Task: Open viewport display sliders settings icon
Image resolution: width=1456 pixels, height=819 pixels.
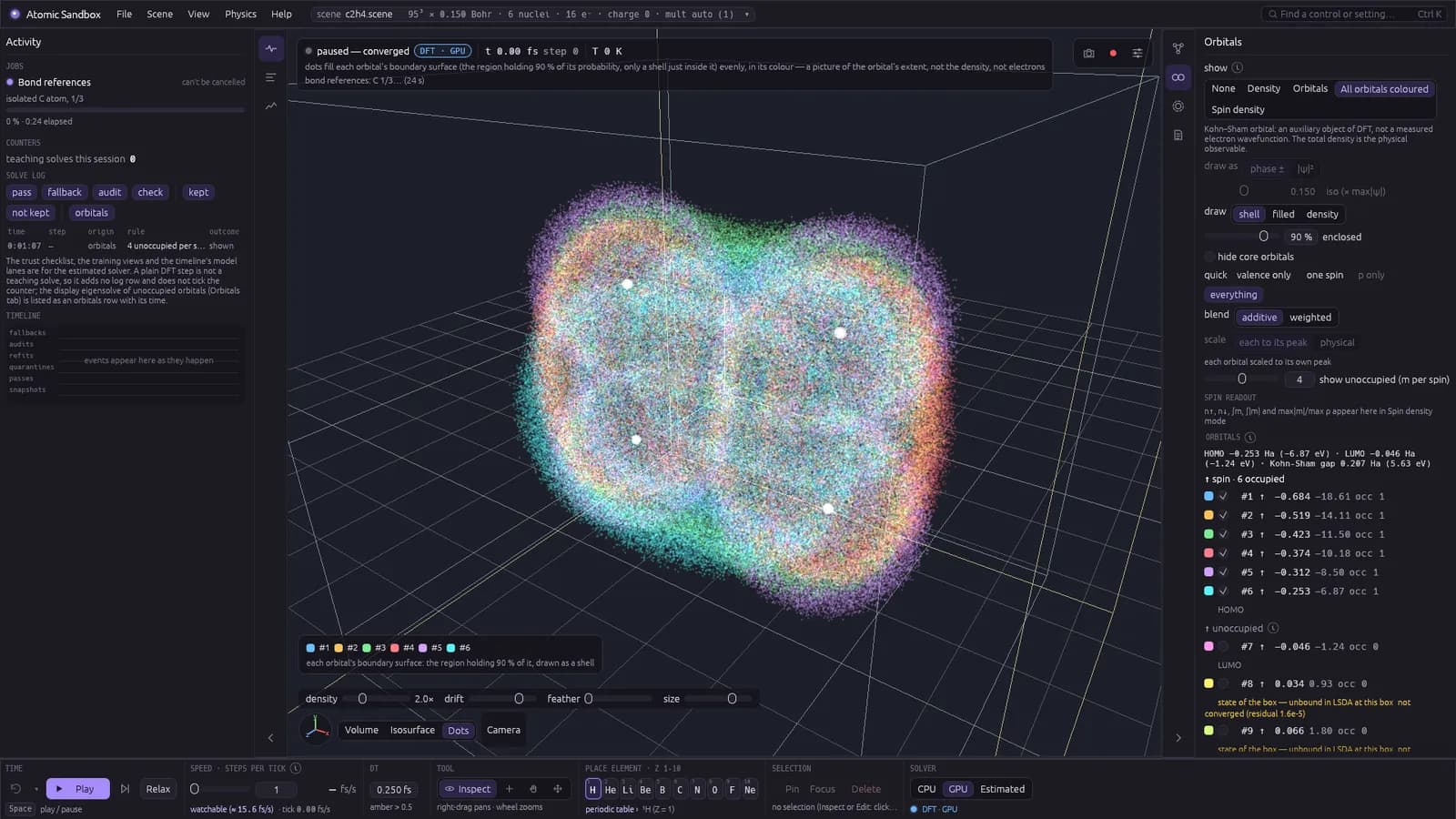Action: point(1137,54)
